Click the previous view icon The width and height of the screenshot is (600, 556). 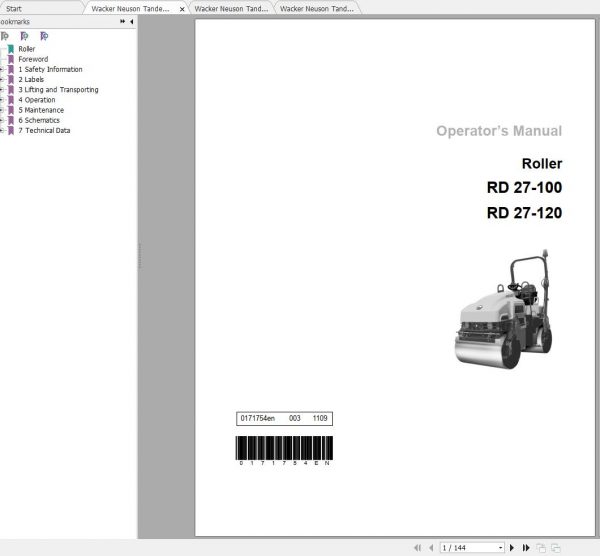pyautogui.click(x=541, y=548)
